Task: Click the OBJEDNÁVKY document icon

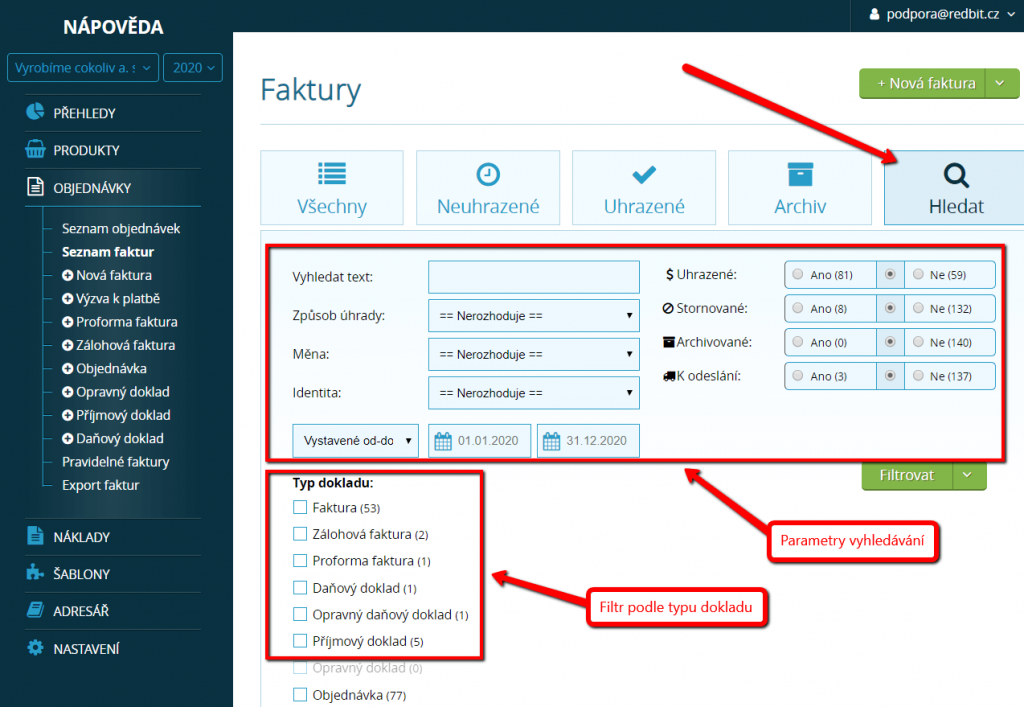Action: pyautogui.click(x=35, y=187)
